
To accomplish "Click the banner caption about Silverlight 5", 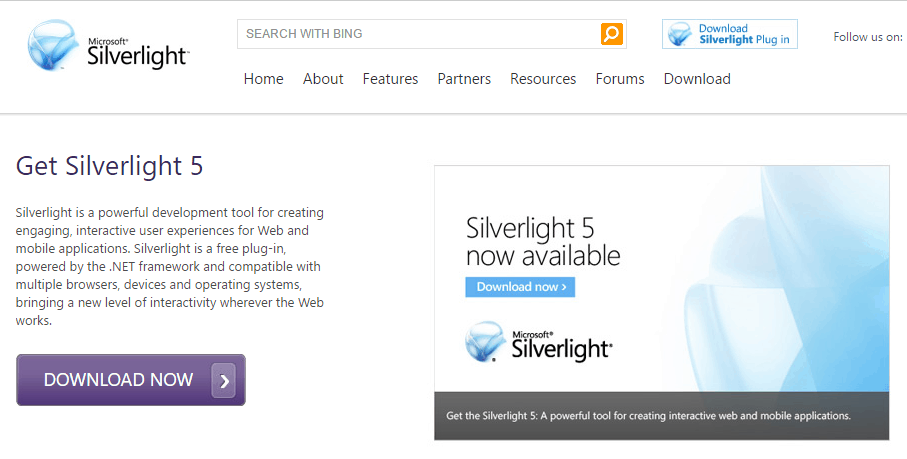I will tap(648, 416).
